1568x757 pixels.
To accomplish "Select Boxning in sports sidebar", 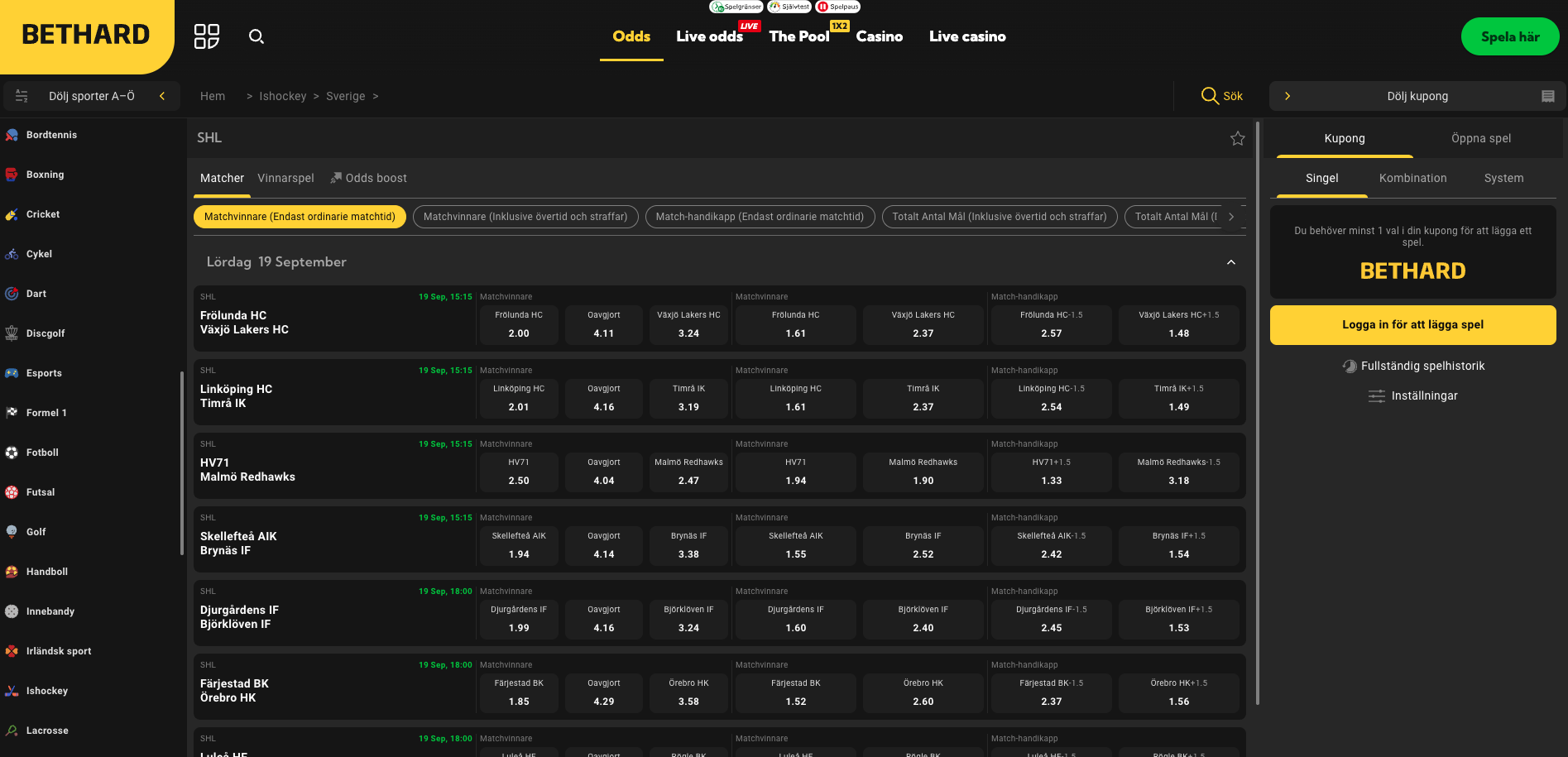I will tap(45, 175).
